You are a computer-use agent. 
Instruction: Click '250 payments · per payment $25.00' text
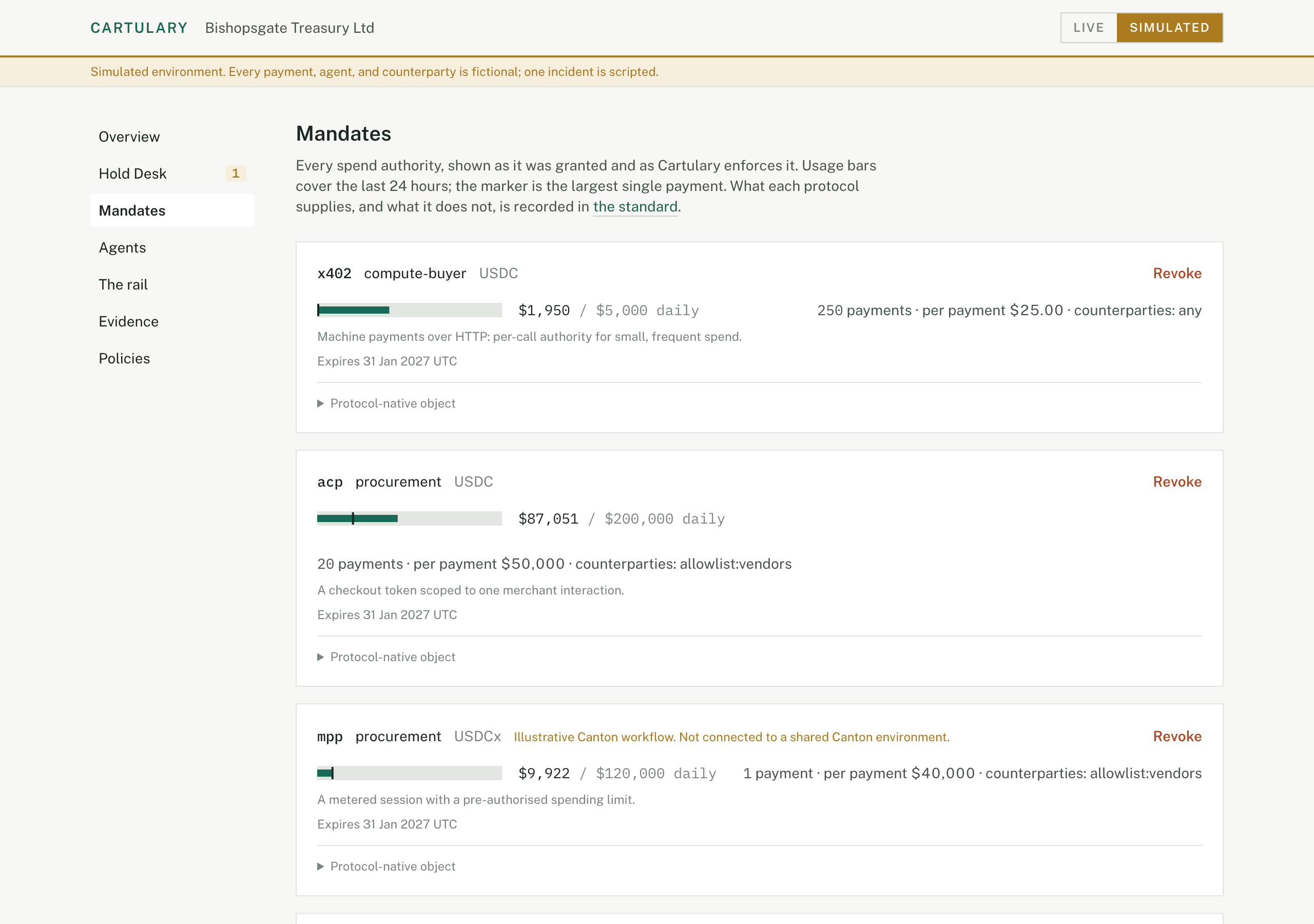[x=940, y=310]
